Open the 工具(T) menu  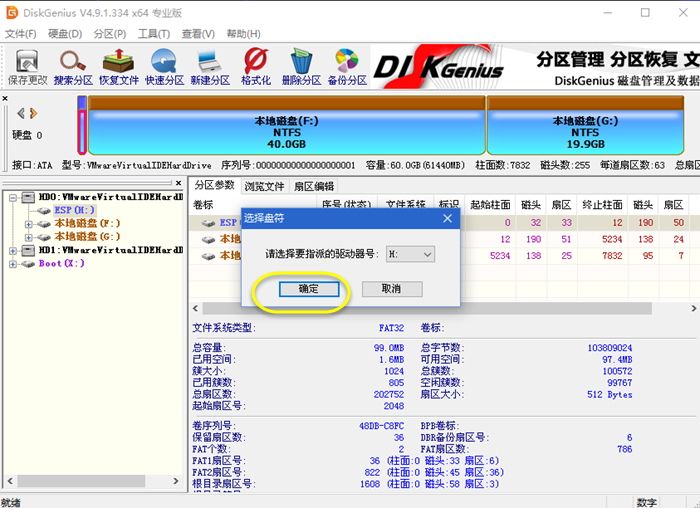154,34
